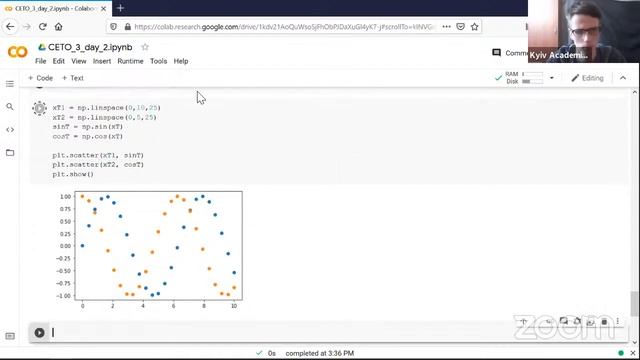Delete the selected cell with trash icon
The image size is (640, 360).
click(x=604, y=322)
